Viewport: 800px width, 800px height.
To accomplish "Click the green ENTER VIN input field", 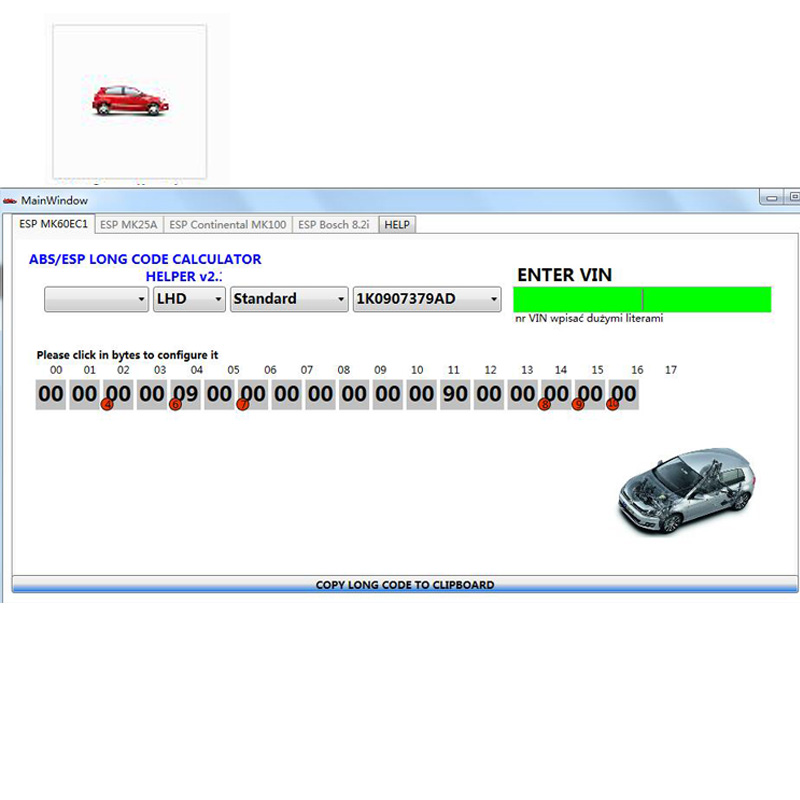I will click(x=641, y=299).
